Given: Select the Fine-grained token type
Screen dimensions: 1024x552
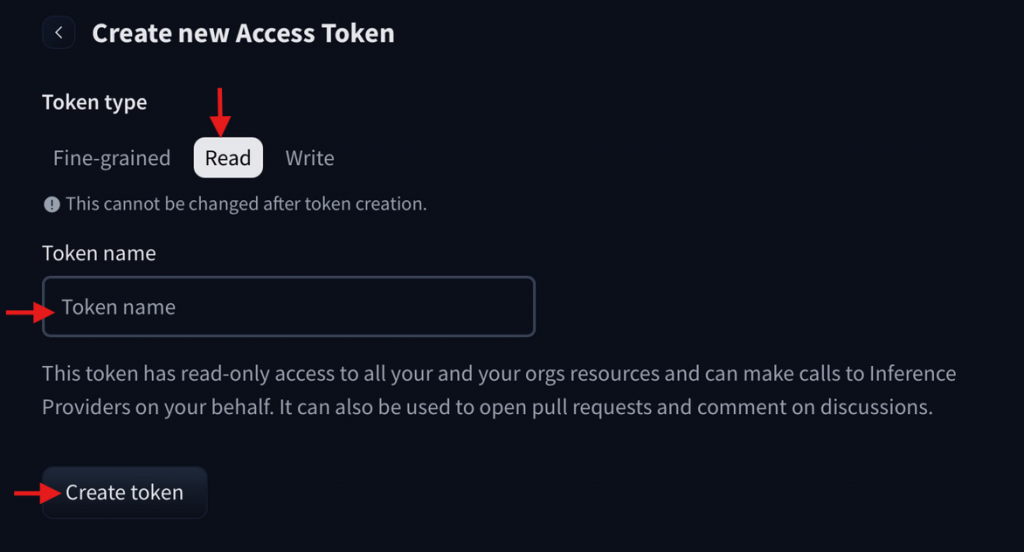Looking at the screenshot, I should (111, 158).
